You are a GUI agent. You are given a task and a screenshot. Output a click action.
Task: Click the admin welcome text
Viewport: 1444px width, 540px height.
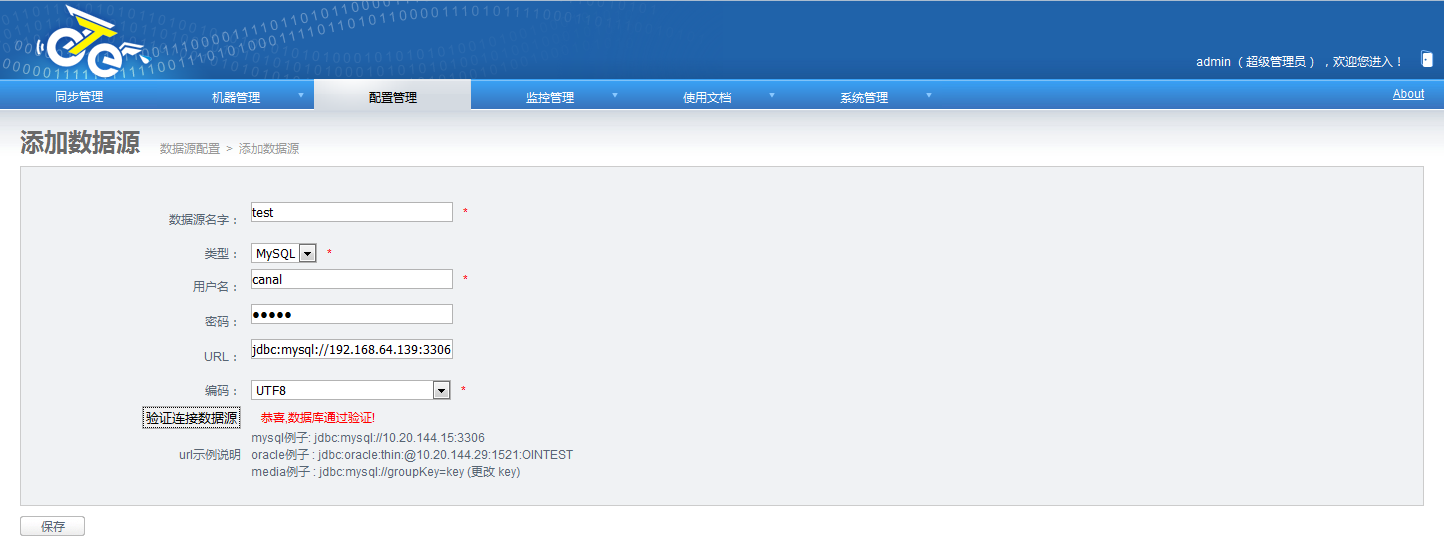1299,61
